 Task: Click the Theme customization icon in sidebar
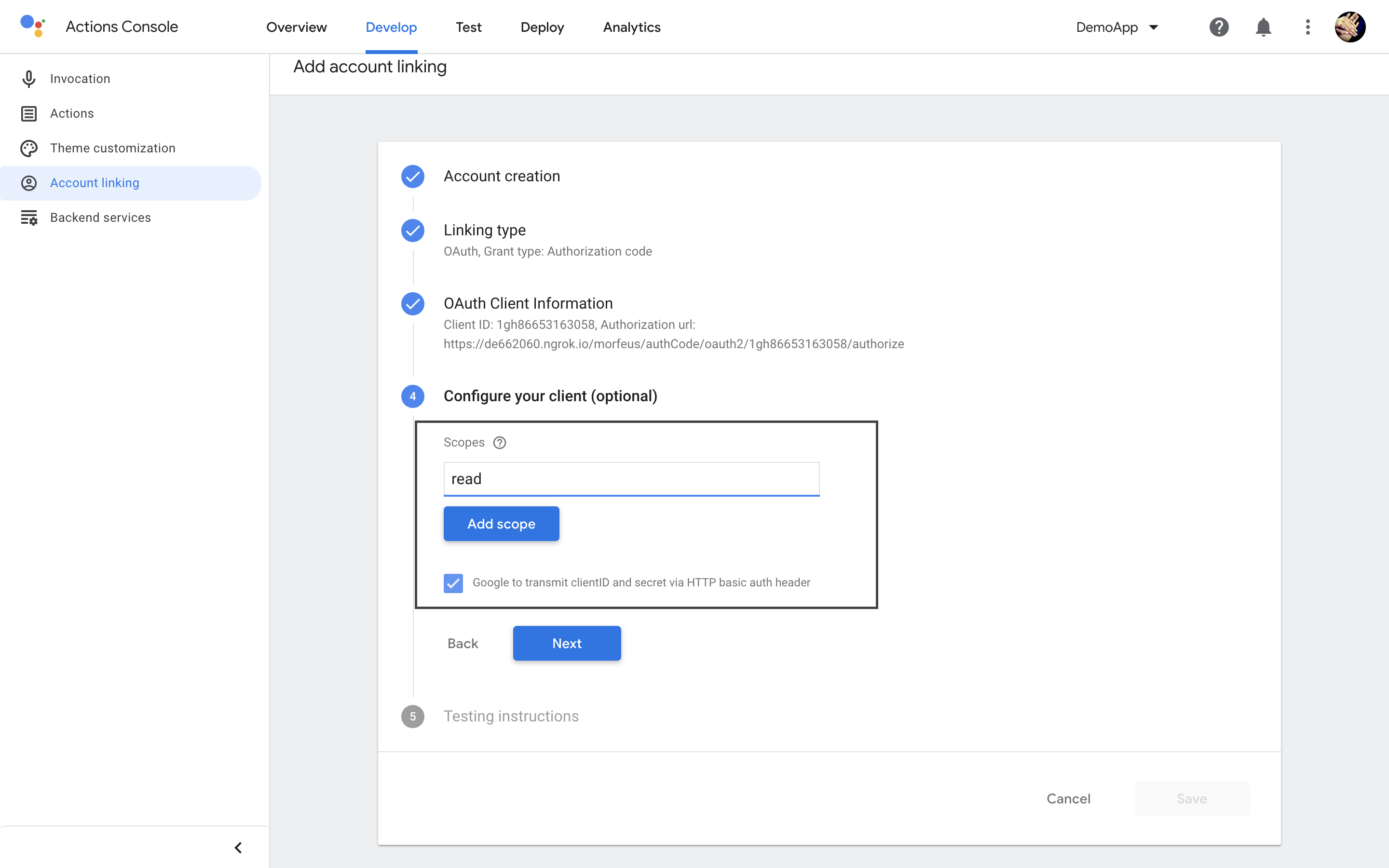point(29,148)
